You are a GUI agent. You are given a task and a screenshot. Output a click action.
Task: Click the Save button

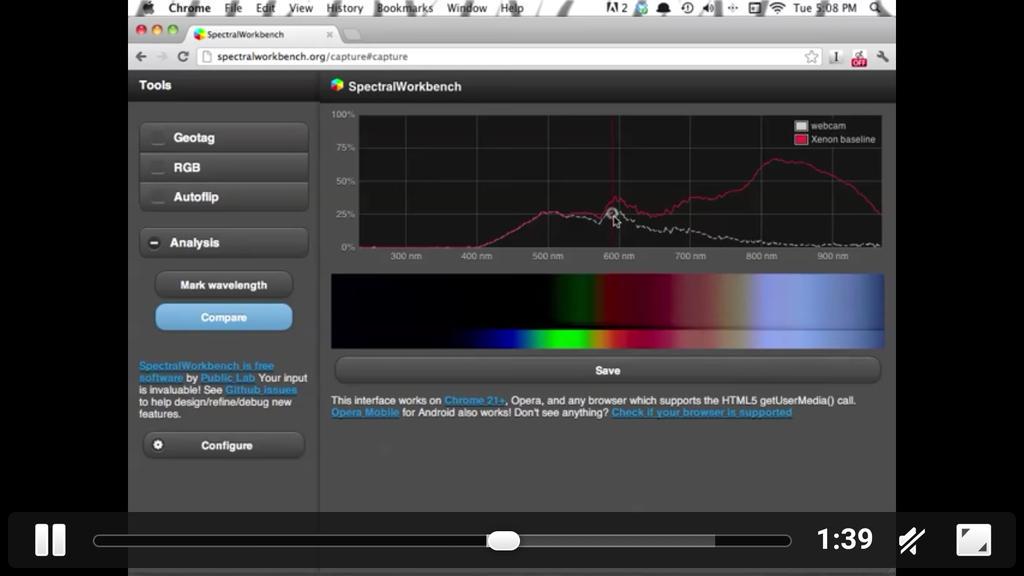[607, 370]
